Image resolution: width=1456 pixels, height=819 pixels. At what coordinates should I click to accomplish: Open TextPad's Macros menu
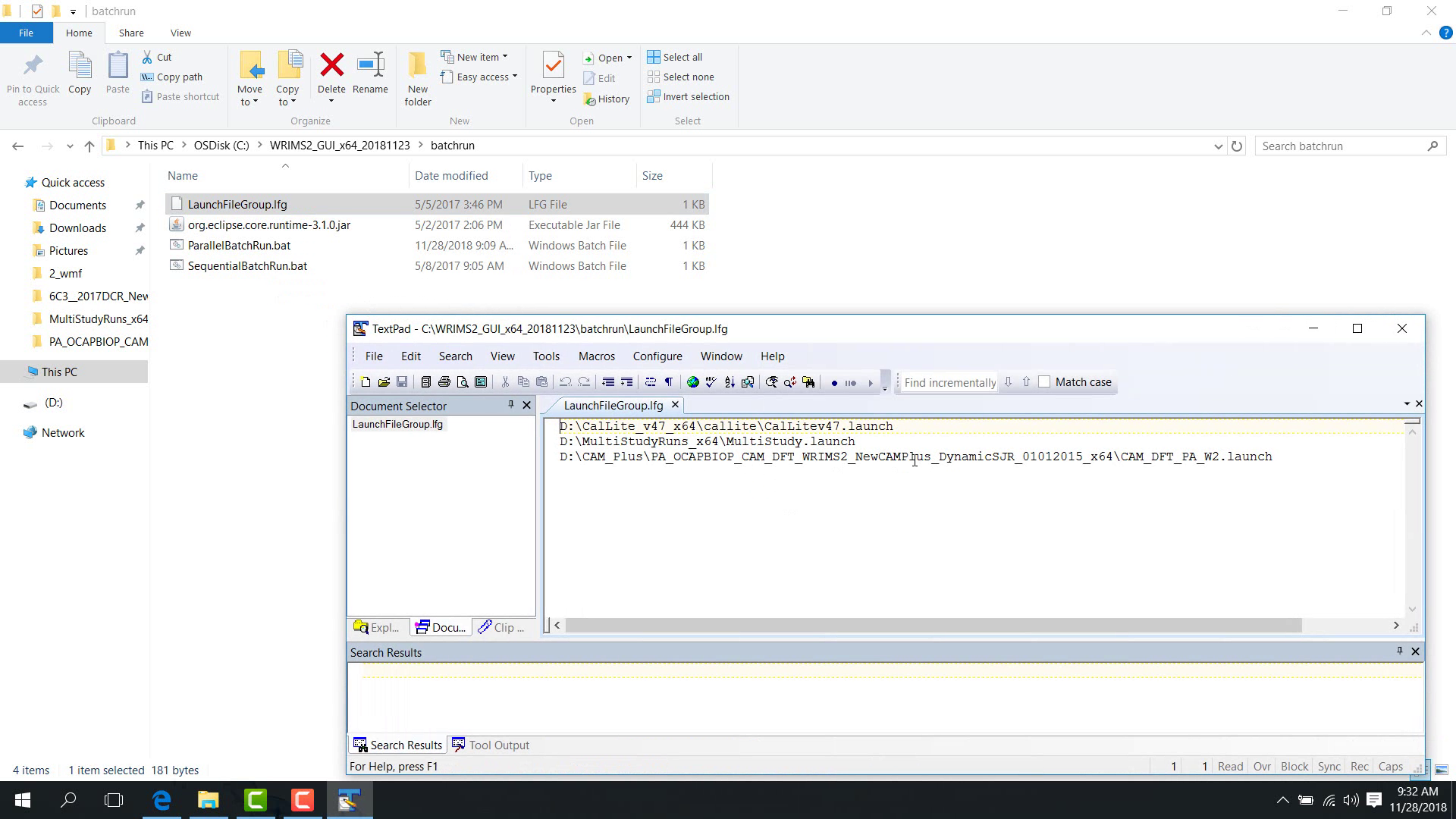pos(597,356)
